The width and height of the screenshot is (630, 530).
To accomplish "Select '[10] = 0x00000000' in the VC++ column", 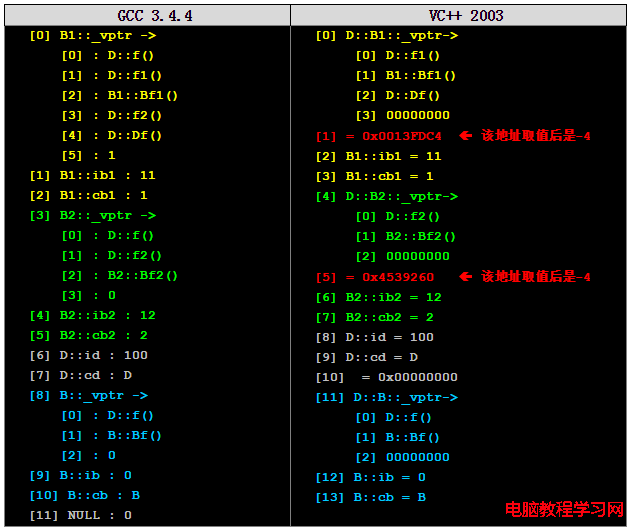I will (x=387, y=377).
